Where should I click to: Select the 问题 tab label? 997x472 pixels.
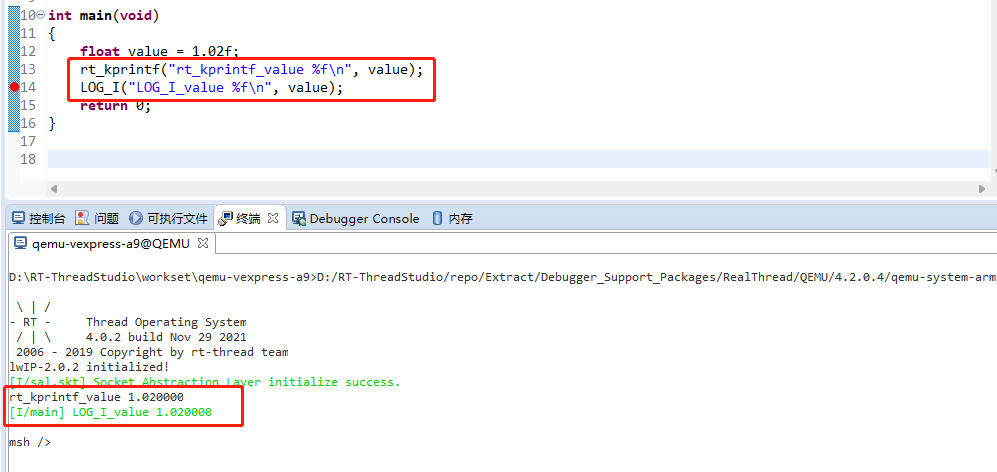point(106,218)
